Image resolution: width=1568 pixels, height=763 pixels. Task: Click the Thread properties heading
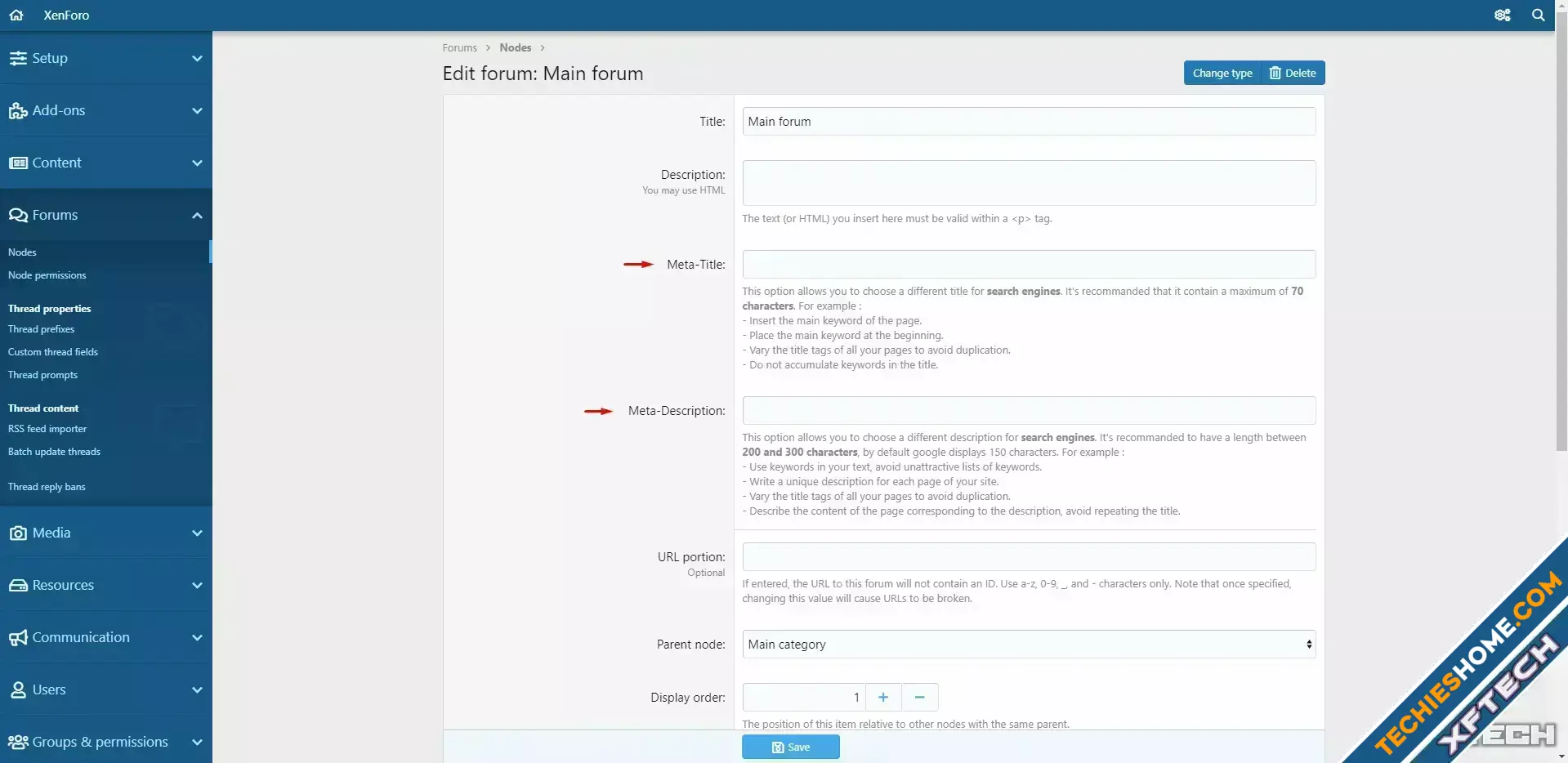(x=49, y=308)
